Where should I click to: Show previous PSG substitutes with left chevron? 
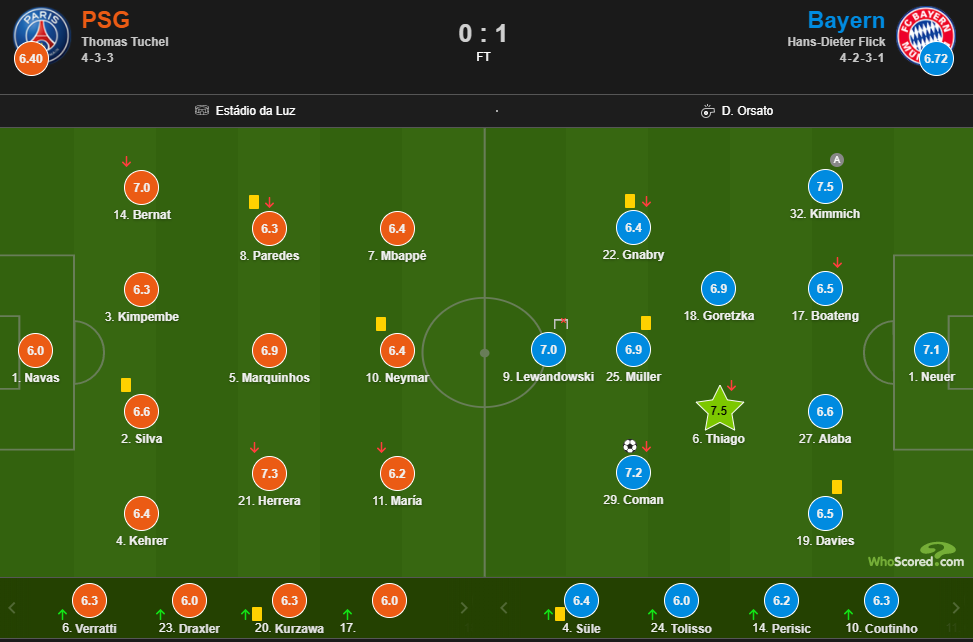[x=12, y=608]
